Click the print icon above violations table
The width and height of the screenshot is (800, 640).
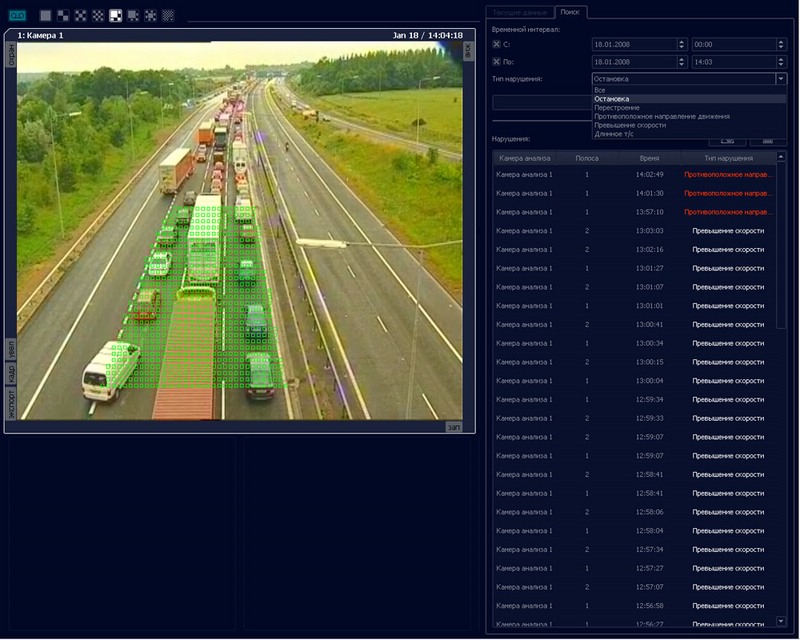[x=727, y=141]
